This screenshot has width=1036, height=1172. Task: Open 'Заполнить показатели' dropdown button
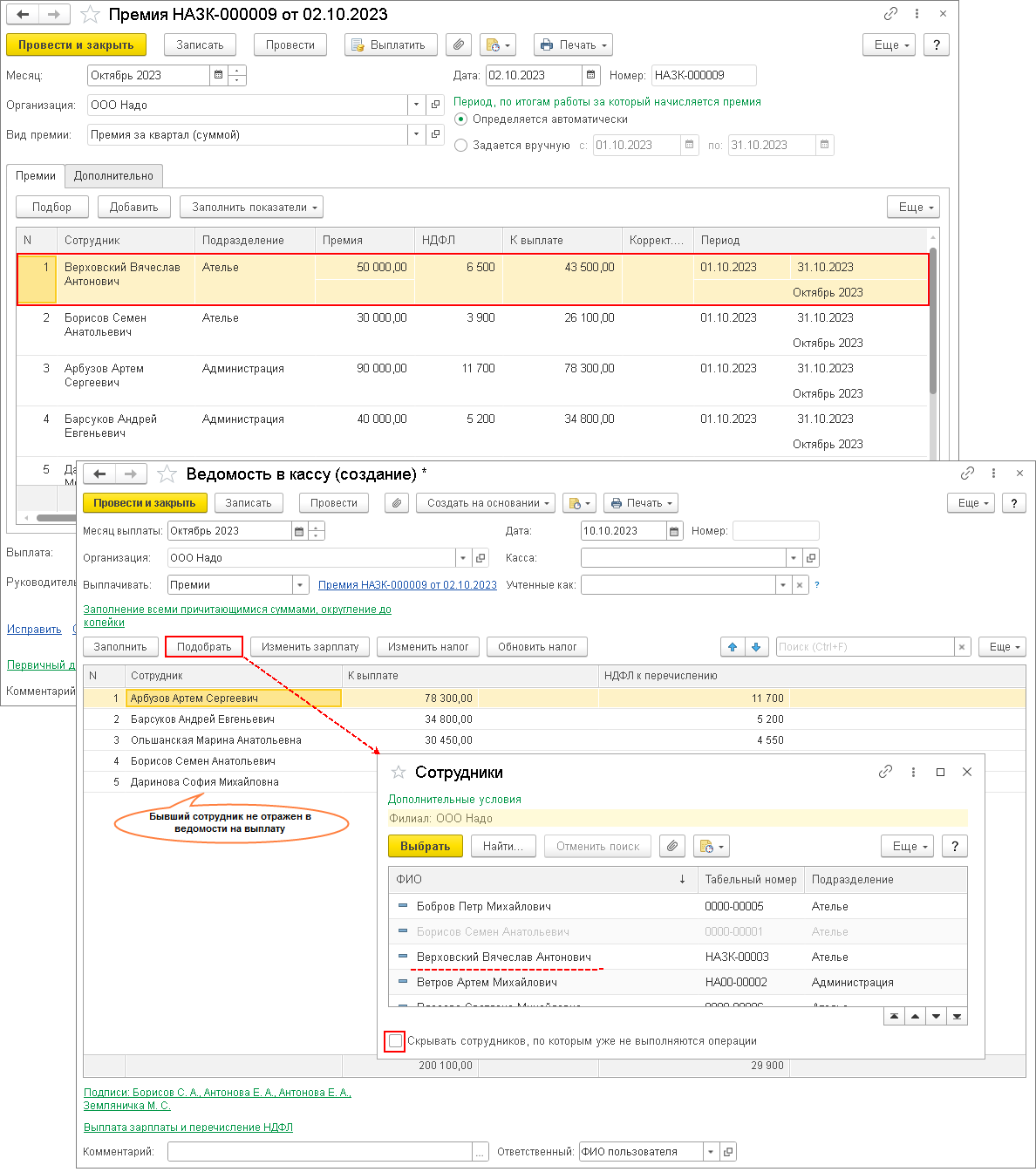[251, 208]
